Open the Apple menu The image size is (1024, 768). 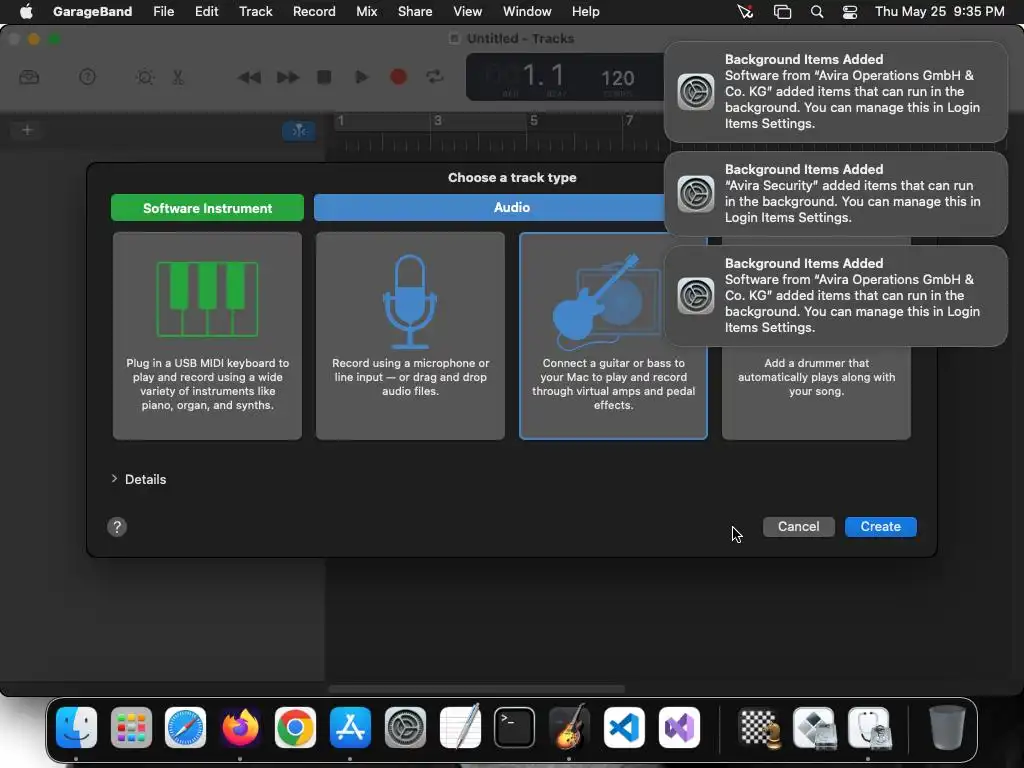click(26, 11)
